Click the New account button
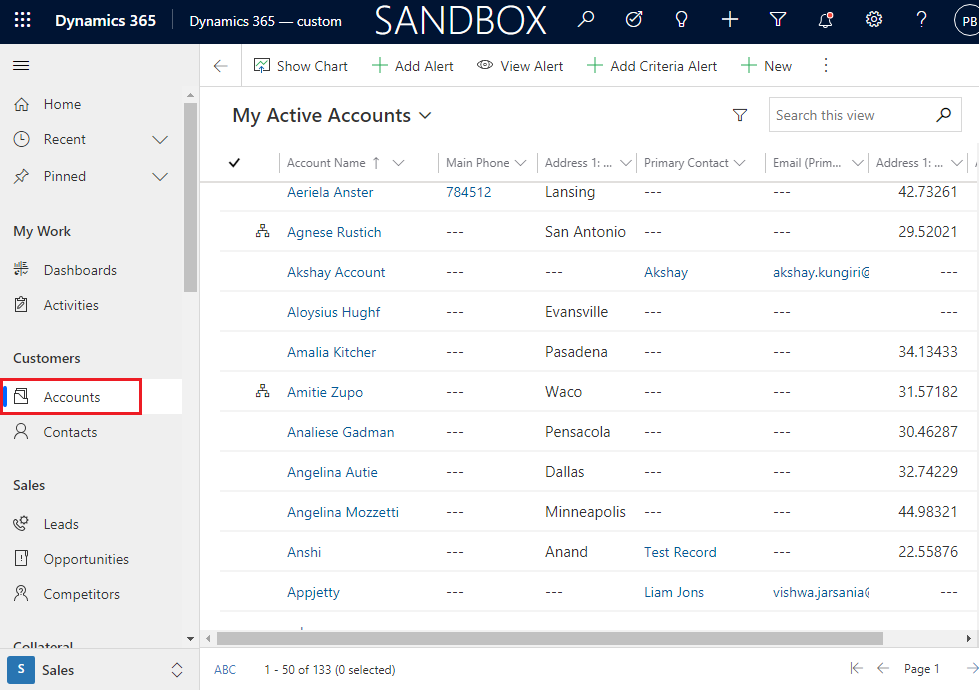The image size is (979, 690). (767, 66)
